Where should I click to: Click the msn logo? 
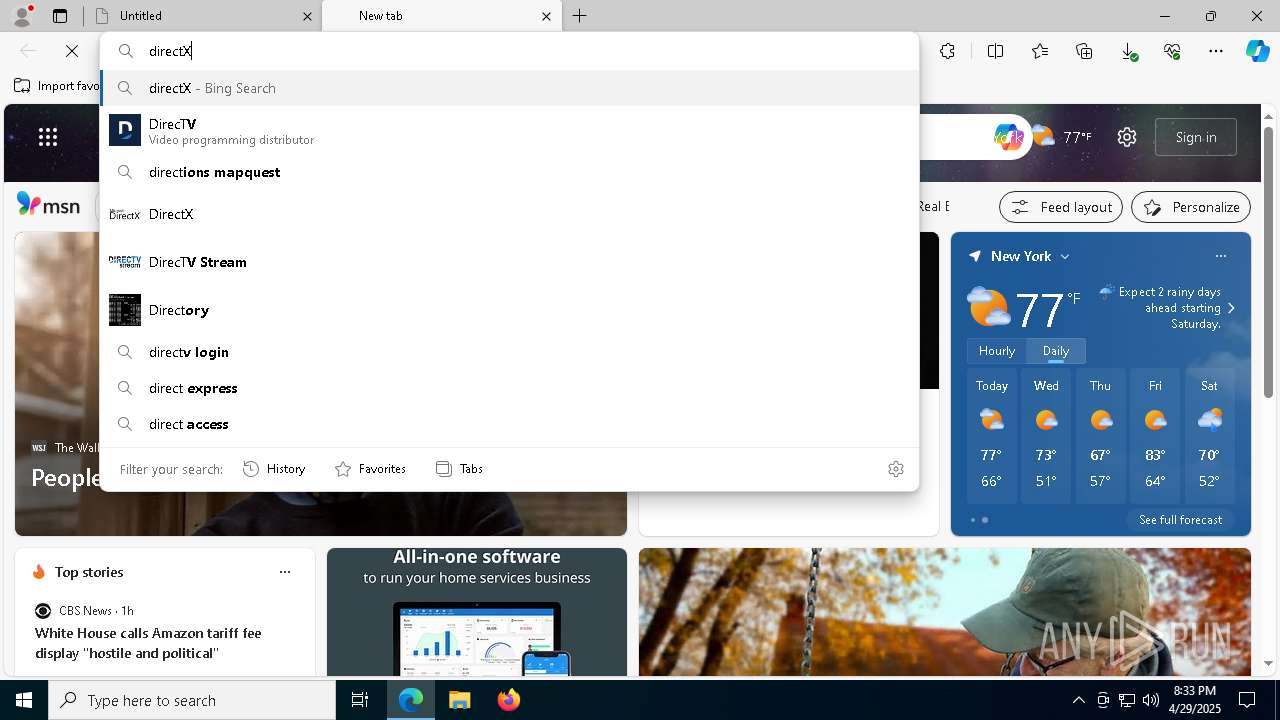click(x=48, y=205)
